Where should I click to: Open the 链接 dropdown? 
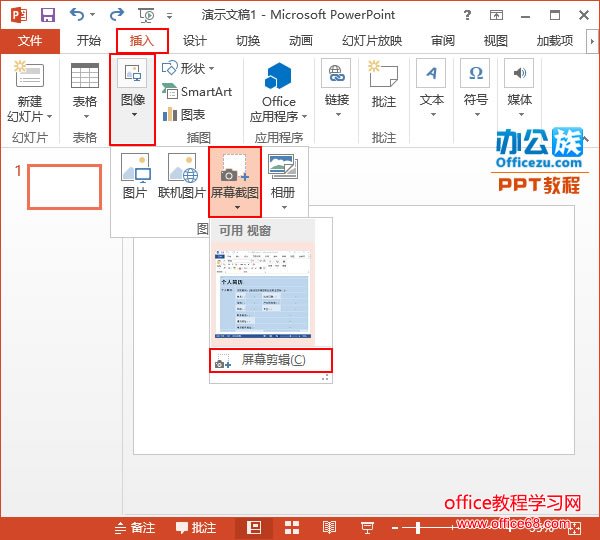pos(337,89)
